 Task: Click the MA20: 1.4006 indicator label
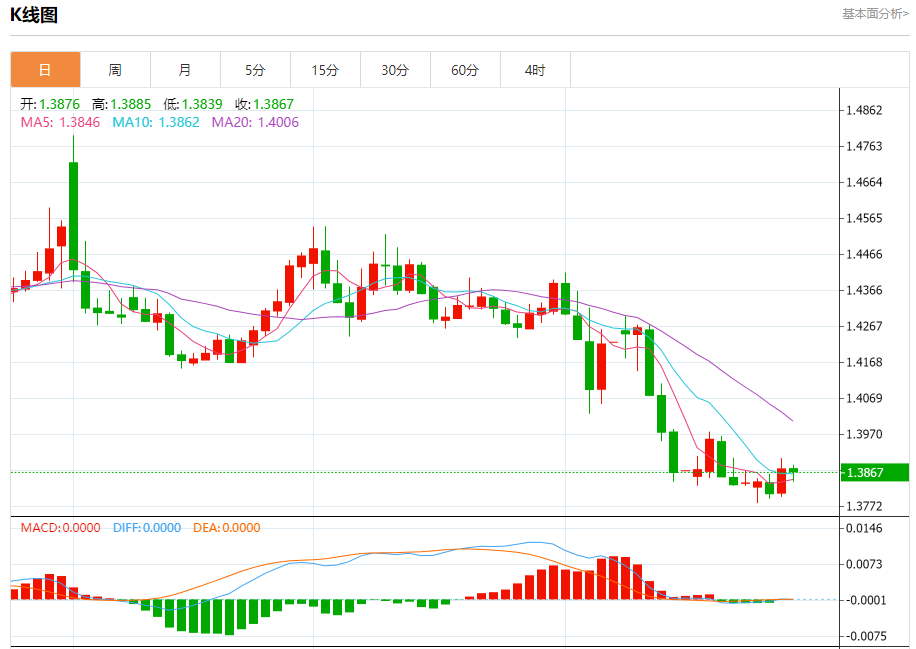(255, 122)
